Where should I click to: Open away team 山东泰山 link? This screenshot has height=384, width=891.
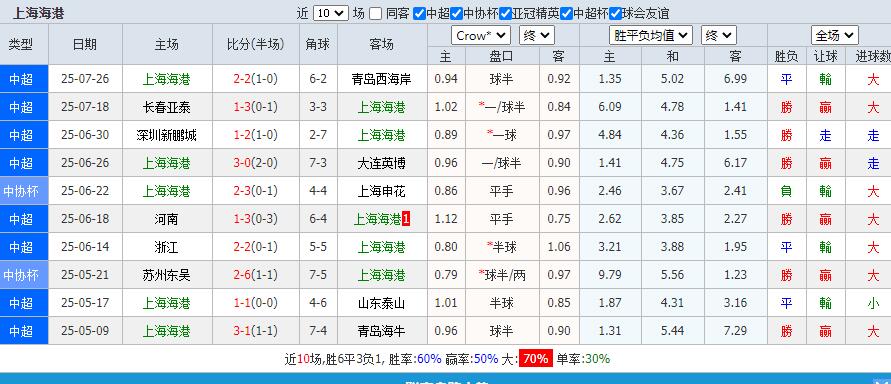382,303
